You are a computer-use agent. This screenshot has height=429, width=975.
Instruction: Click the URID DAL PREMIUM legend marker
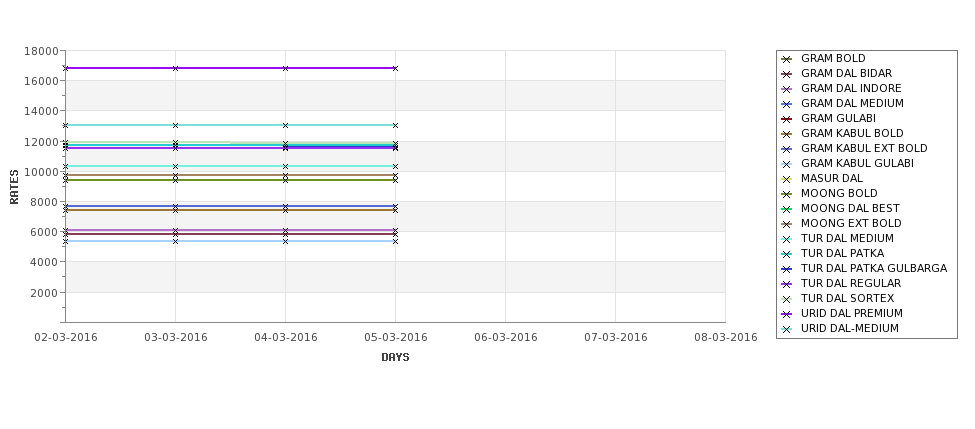point(787,314)
